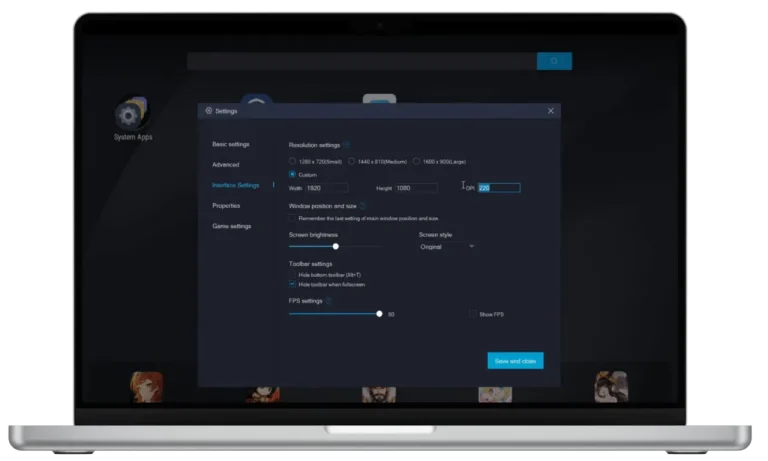Click the Screen brightness slider handle
This screenshot has height=461, width=768.
(336, 246)
